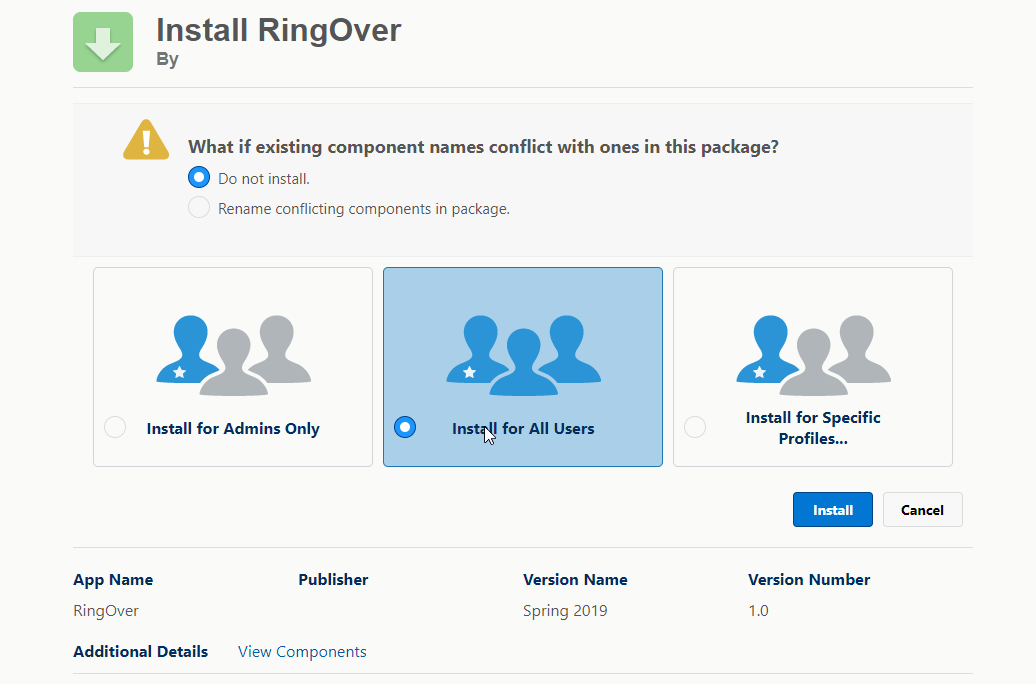Click the 'Spring 2019' version name value

click(565, 611)
